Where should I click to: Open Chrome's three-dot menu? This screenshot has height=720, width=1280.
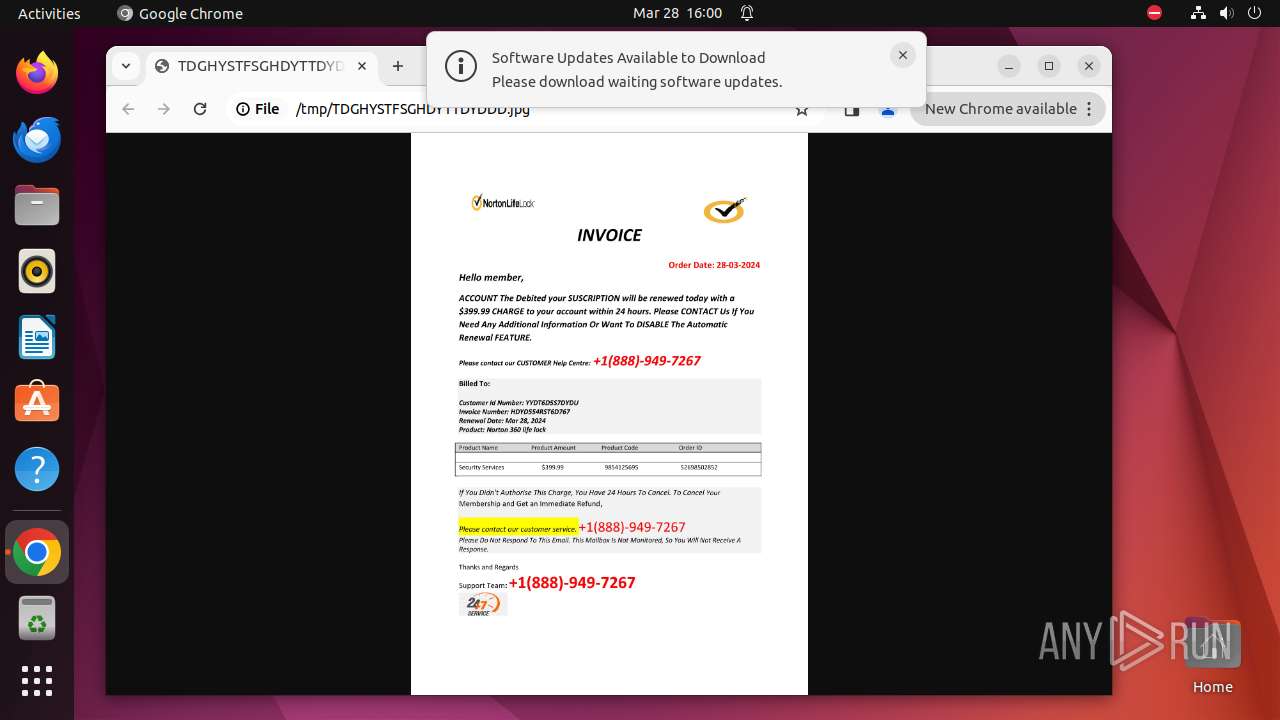[x=1089, y=109]
